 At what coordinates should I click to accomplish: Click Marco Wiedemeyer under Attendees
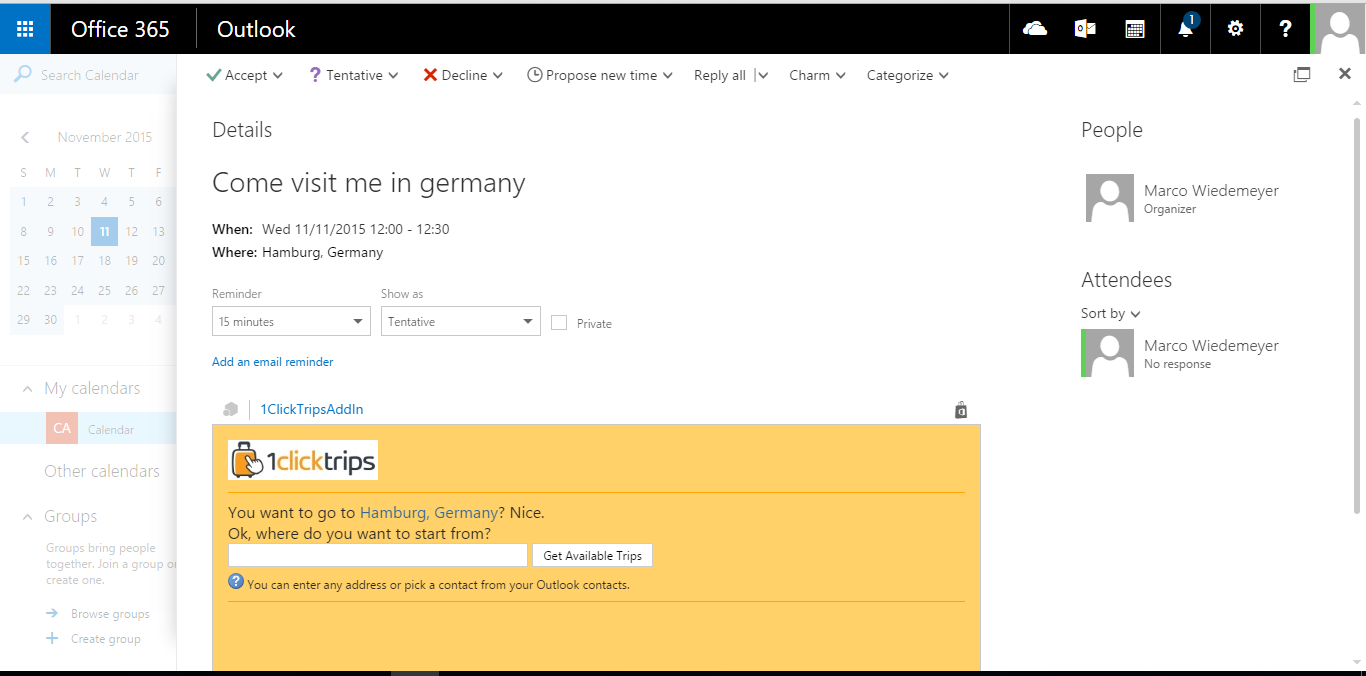pyautogui.click(x=1211, y=345)
